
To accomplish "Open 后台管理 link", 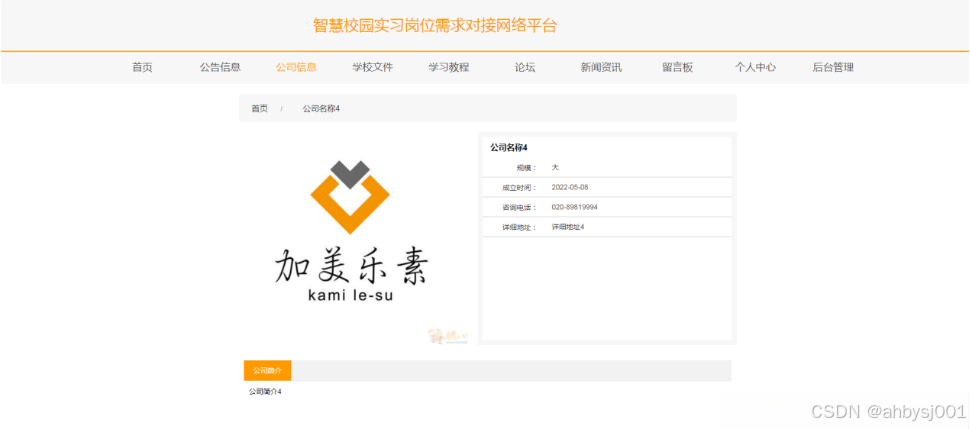I will coord(833,67).
